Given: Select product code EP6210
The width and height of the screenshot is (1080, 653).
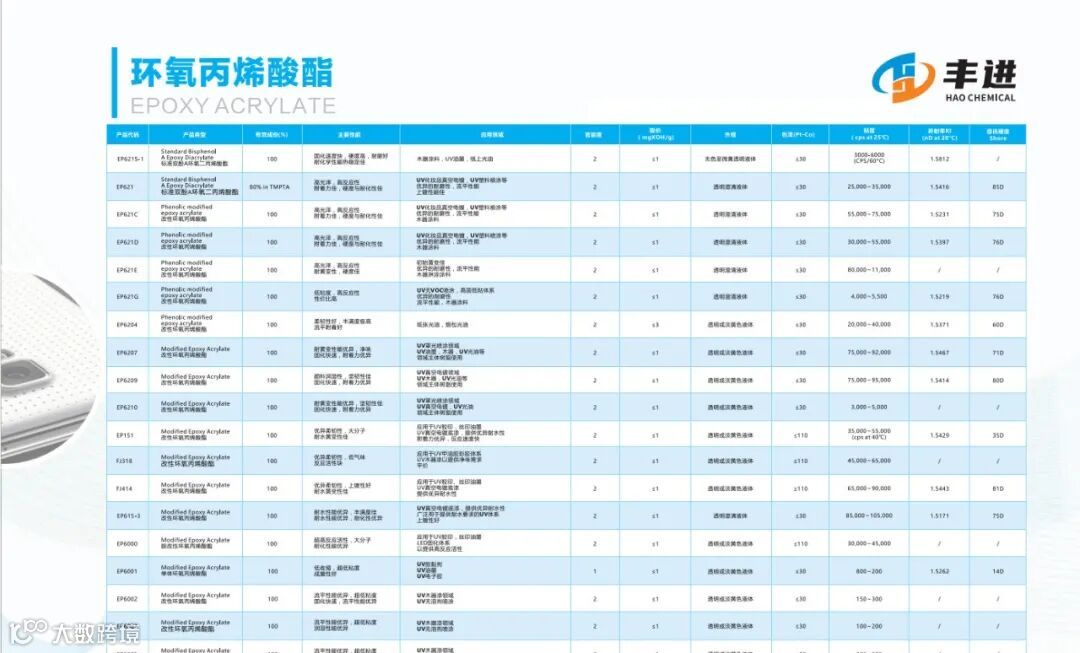Looking at the screenshot, I should coord(127,407).
